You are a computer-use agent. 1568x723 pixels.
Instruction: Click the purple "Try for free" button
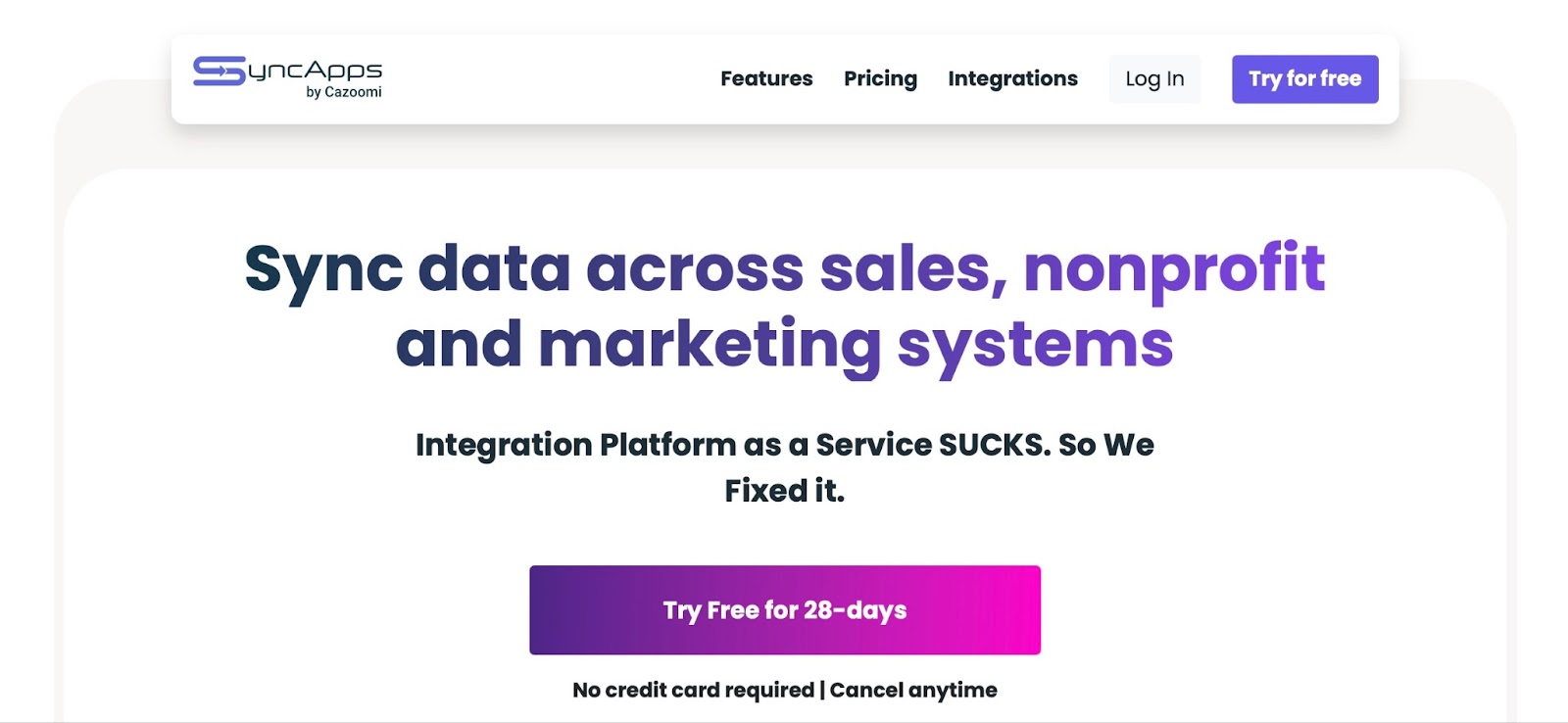click(x=1304, y=78)
